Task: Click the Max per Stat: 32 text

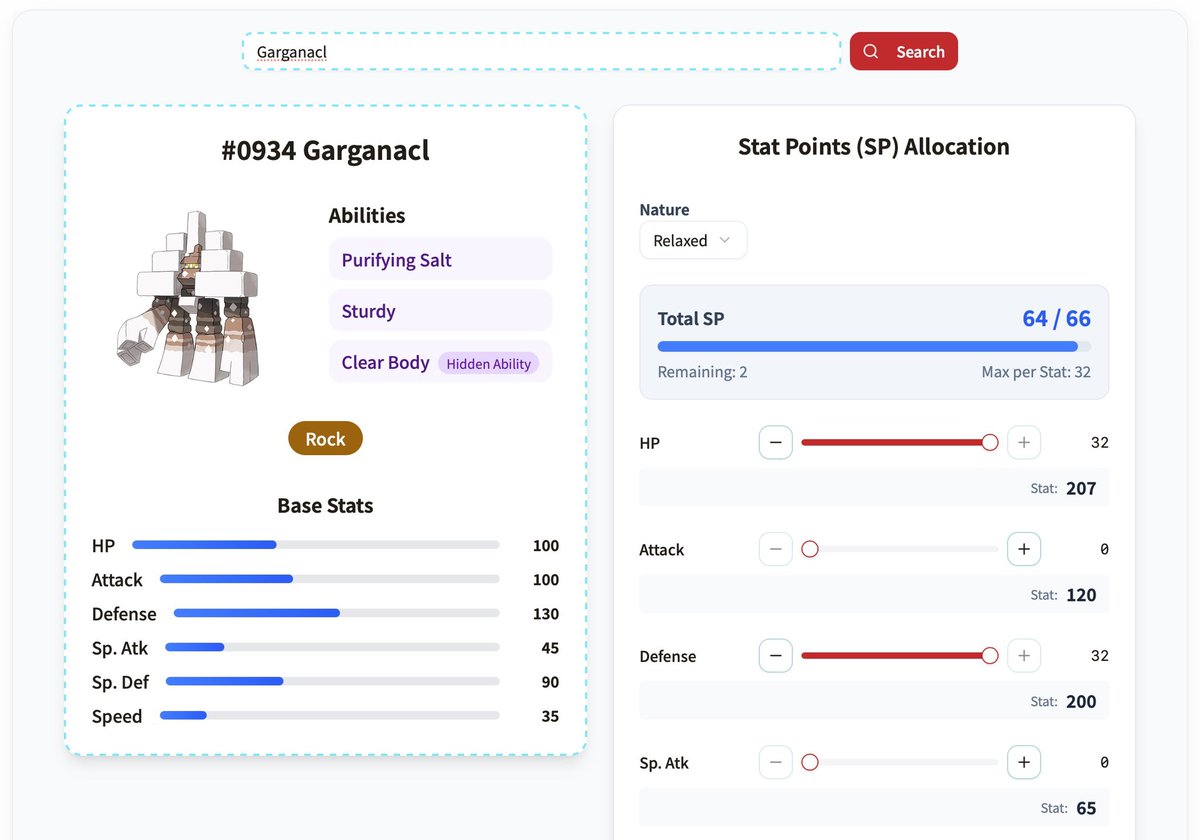Action: click(x=1036, y=372)
